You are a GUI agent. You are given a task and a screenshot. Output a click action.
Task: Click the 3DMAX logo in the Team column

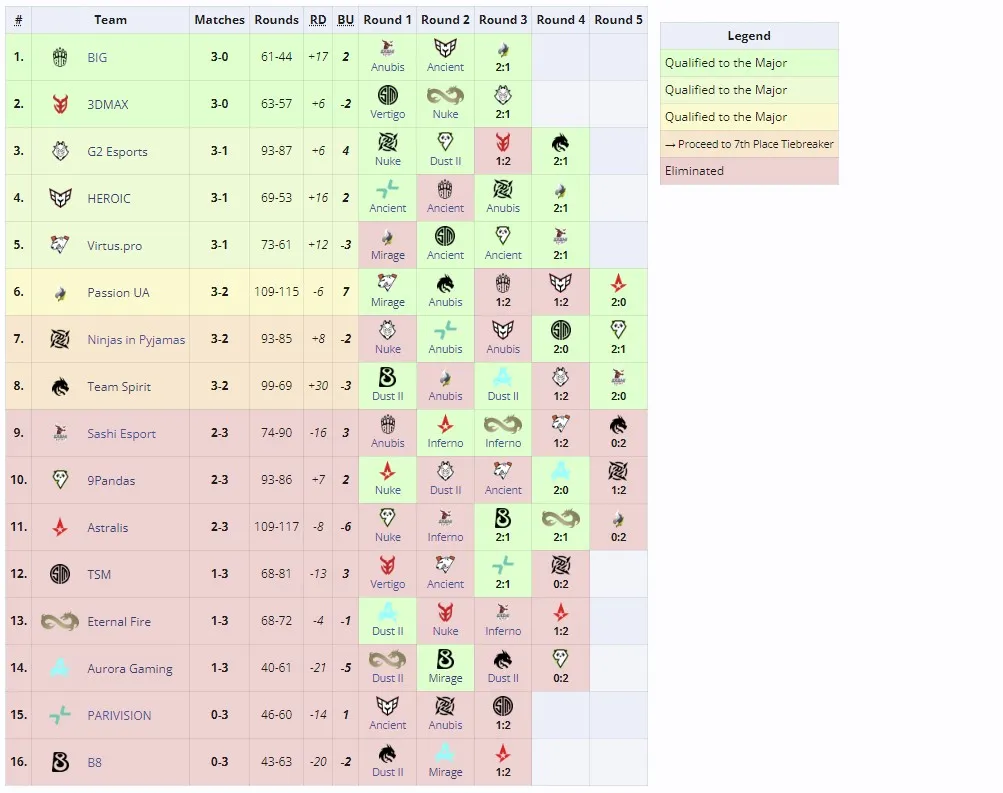point(59,104)
